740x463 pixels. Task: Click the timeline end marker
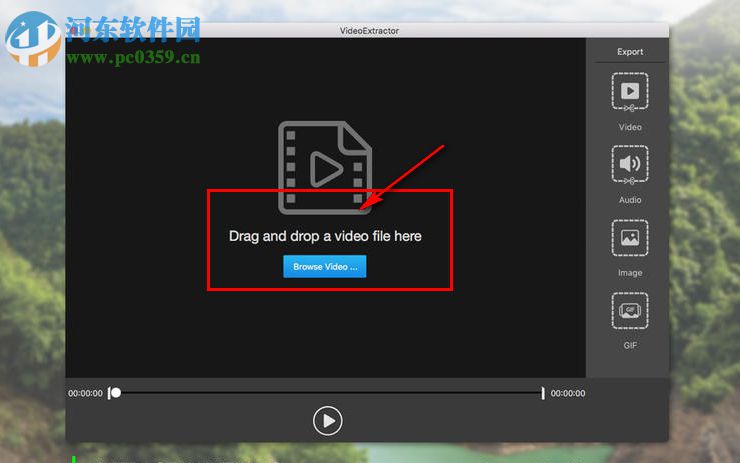pos(543,393)
